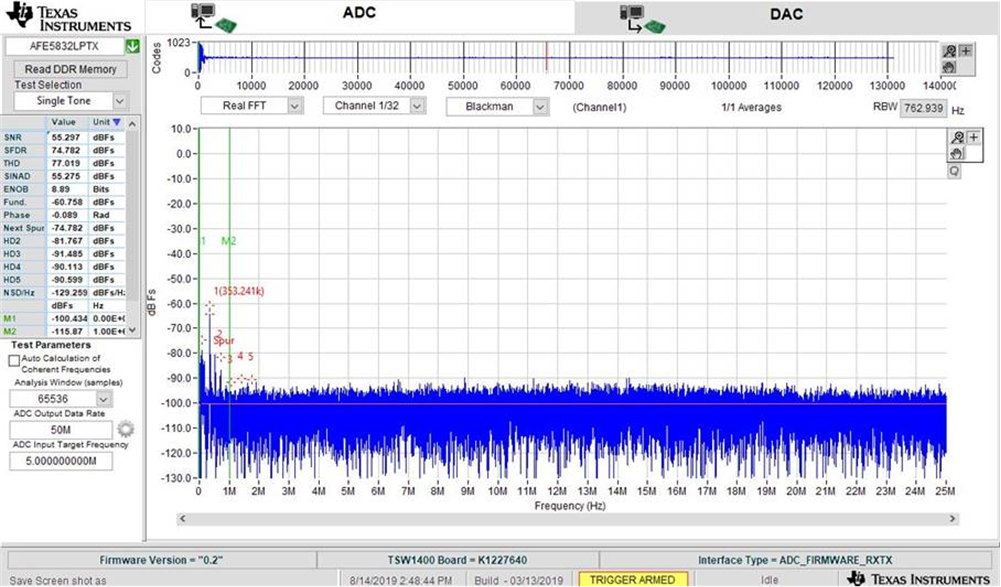The height and width of the screenshot is (587, 1001).
Task: Click the horizontal scrollbar below the FFT plot
Action: point(567,519)
